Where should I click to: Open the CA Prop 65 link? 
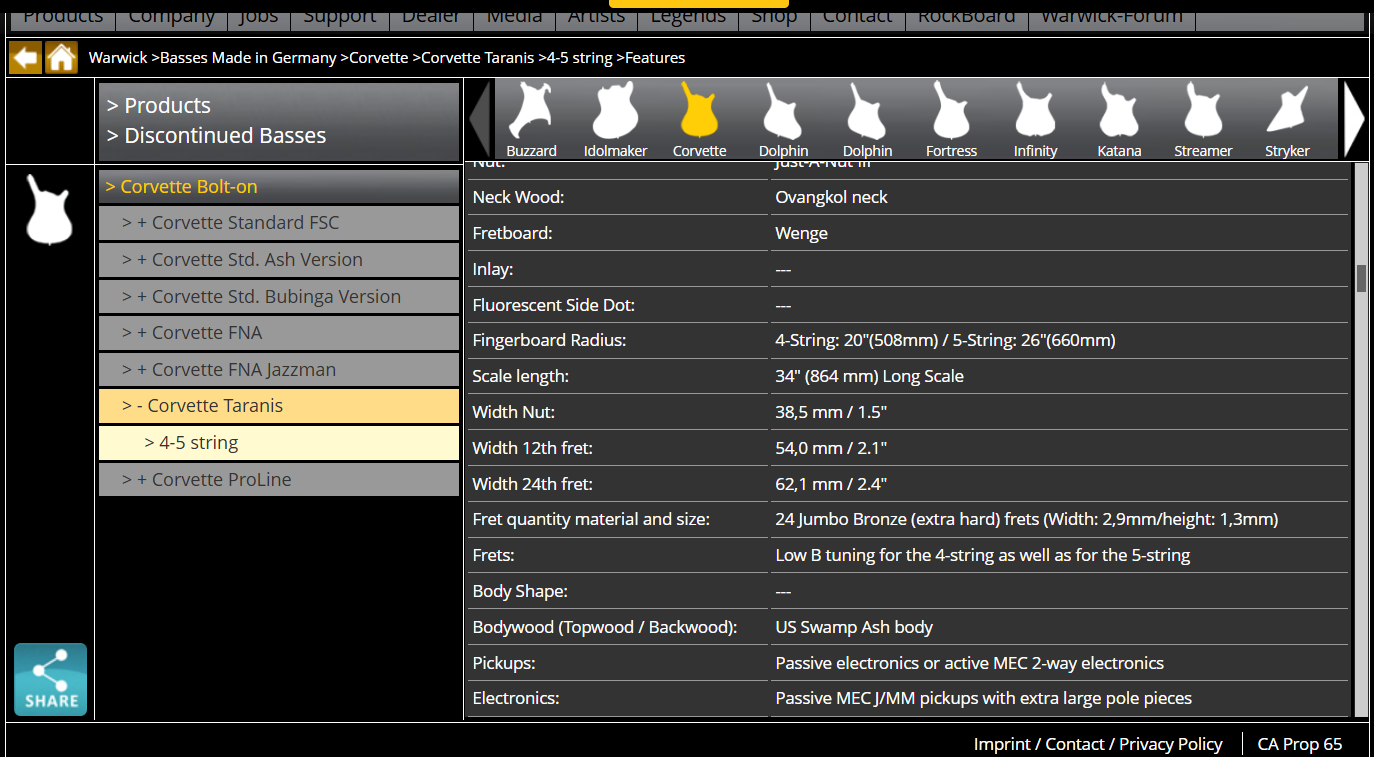tap(1300, 744)
